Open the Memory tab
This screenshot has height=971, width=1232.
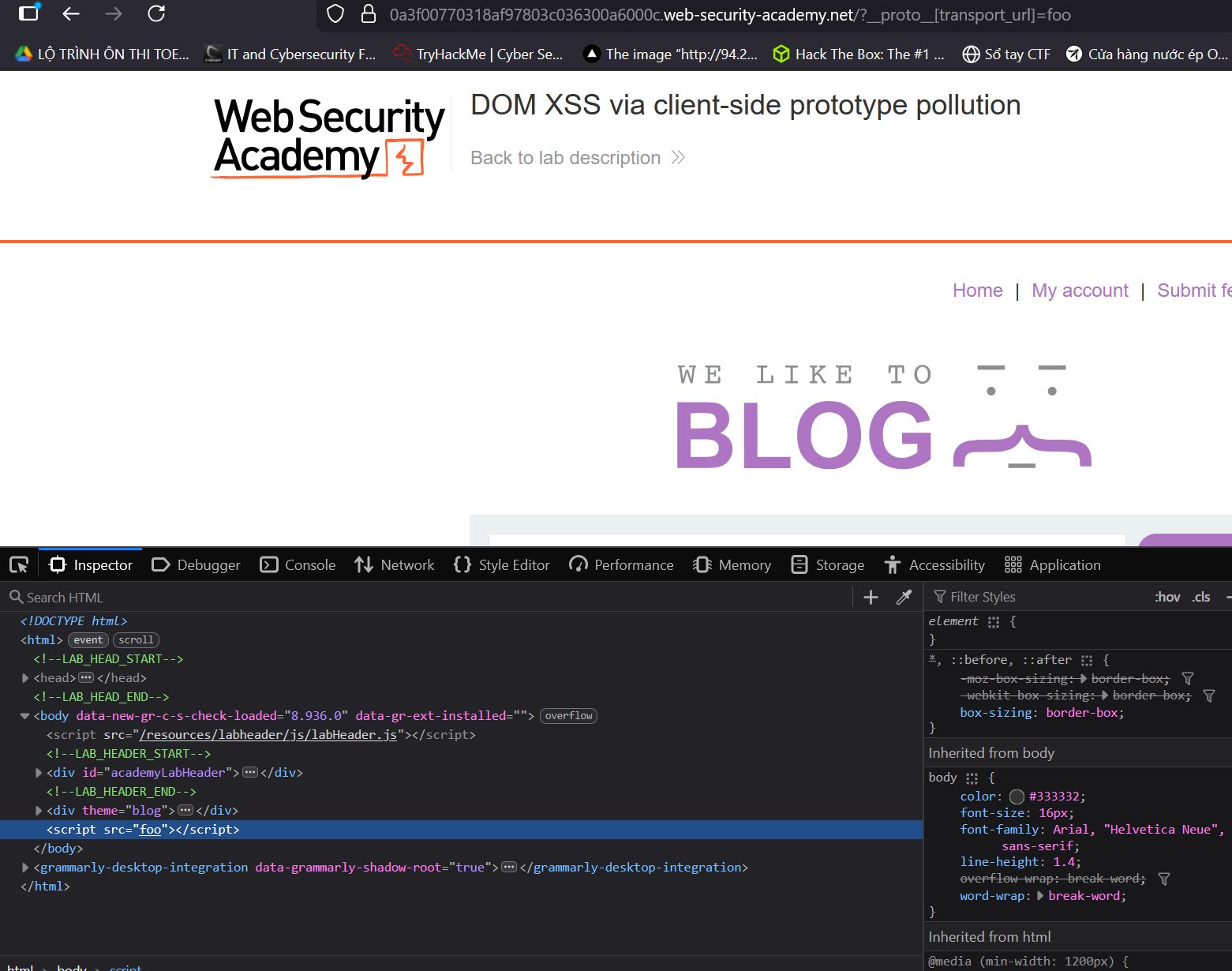(x=732, y=565)
